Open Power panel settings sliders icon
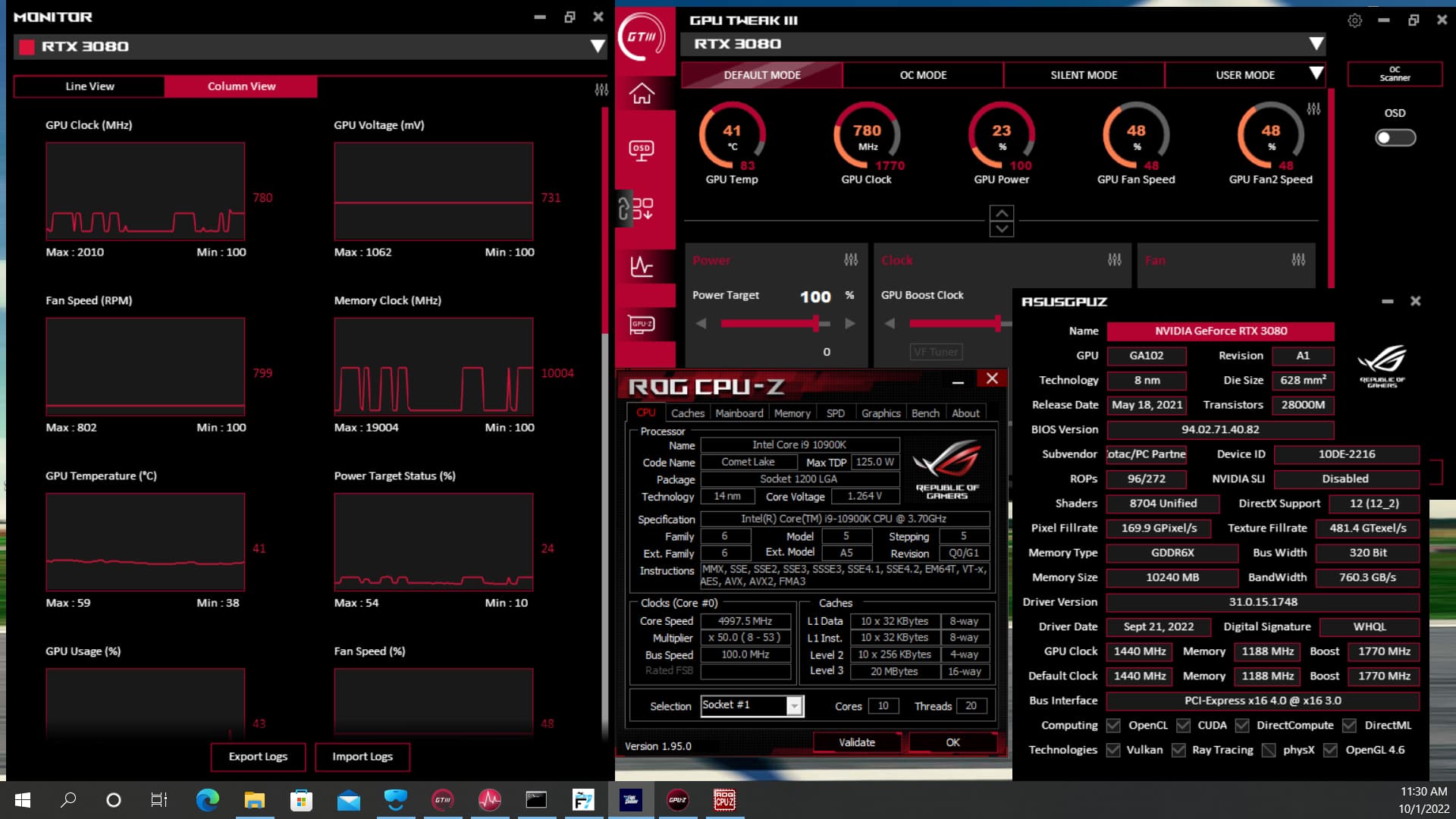The height and width of the screenshot is (819, 1456). tap(851, 260)
